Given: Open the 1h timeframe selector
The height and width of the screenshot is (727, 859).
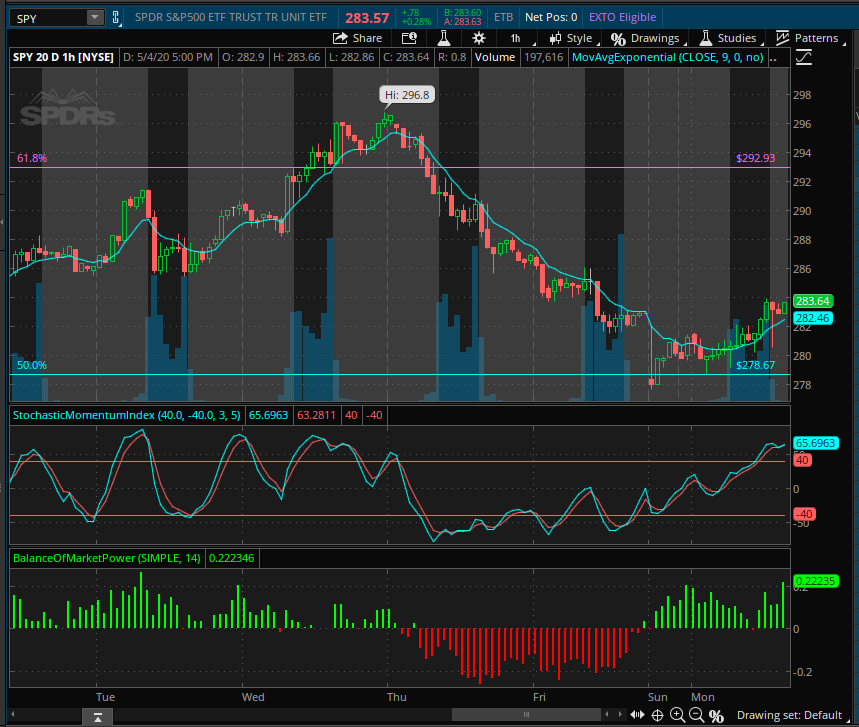Looking at the screenshot, I should (516, 38).
